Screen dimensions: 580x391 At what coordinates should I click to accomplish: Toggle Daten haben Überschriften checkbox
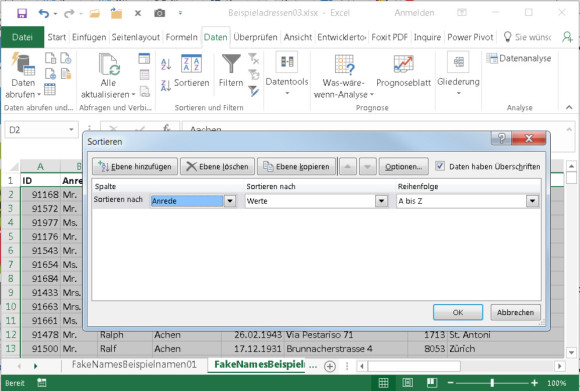(439, 166)
